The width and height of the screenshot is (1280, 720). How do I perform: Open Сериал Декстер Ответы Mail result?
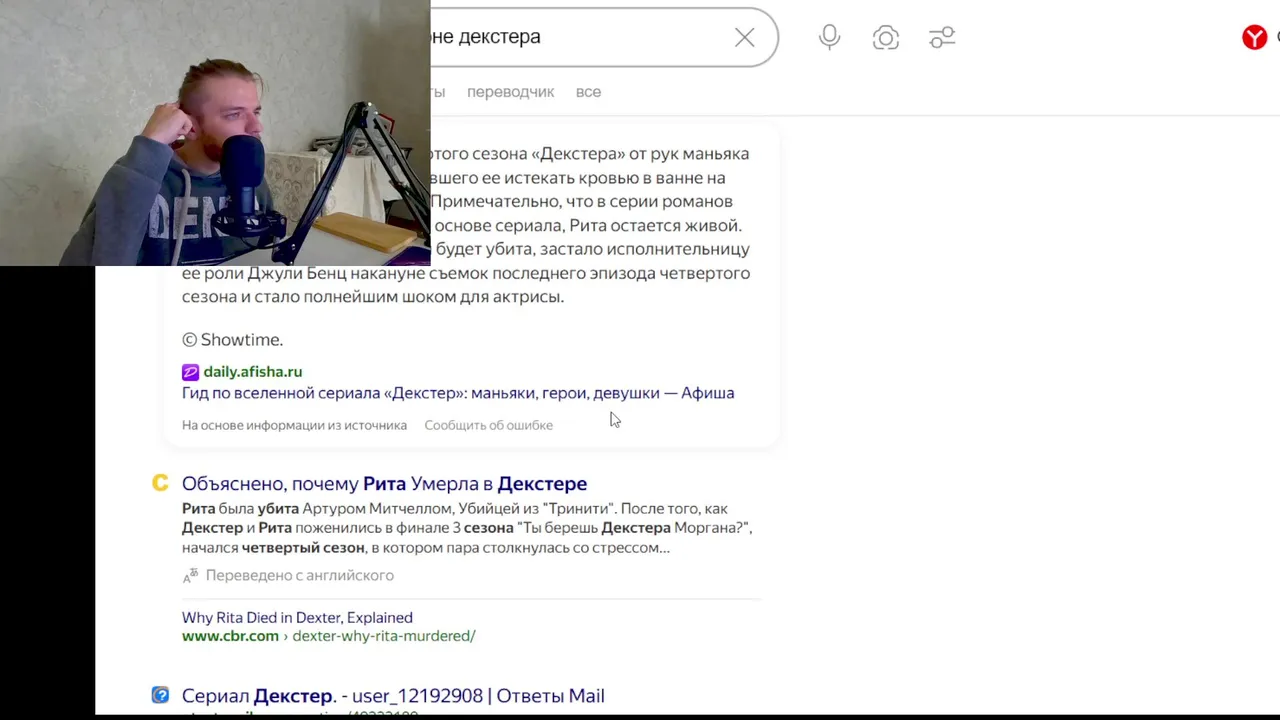393,696
